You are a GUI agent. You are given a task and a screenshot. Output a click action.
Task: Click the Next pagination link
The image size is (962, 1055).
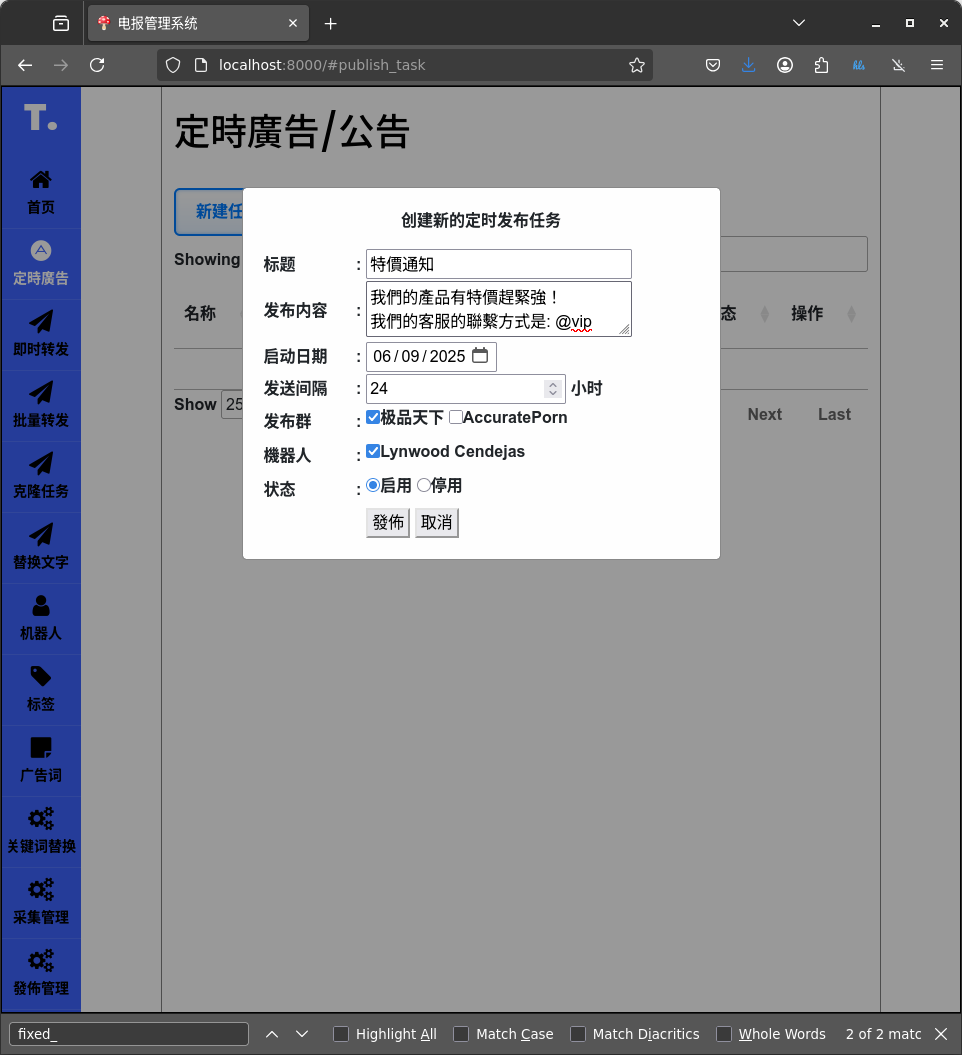coord(764,414)
